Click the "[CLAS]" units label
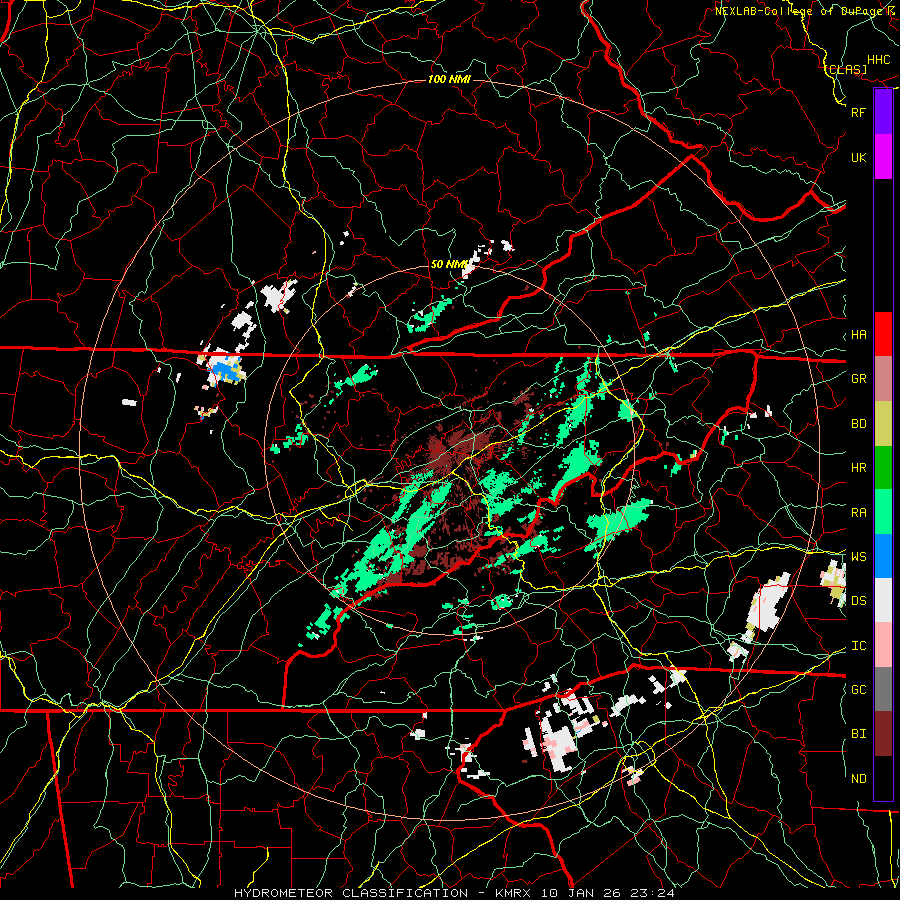This screenshot has width=900, height=900. click(845, 69)
